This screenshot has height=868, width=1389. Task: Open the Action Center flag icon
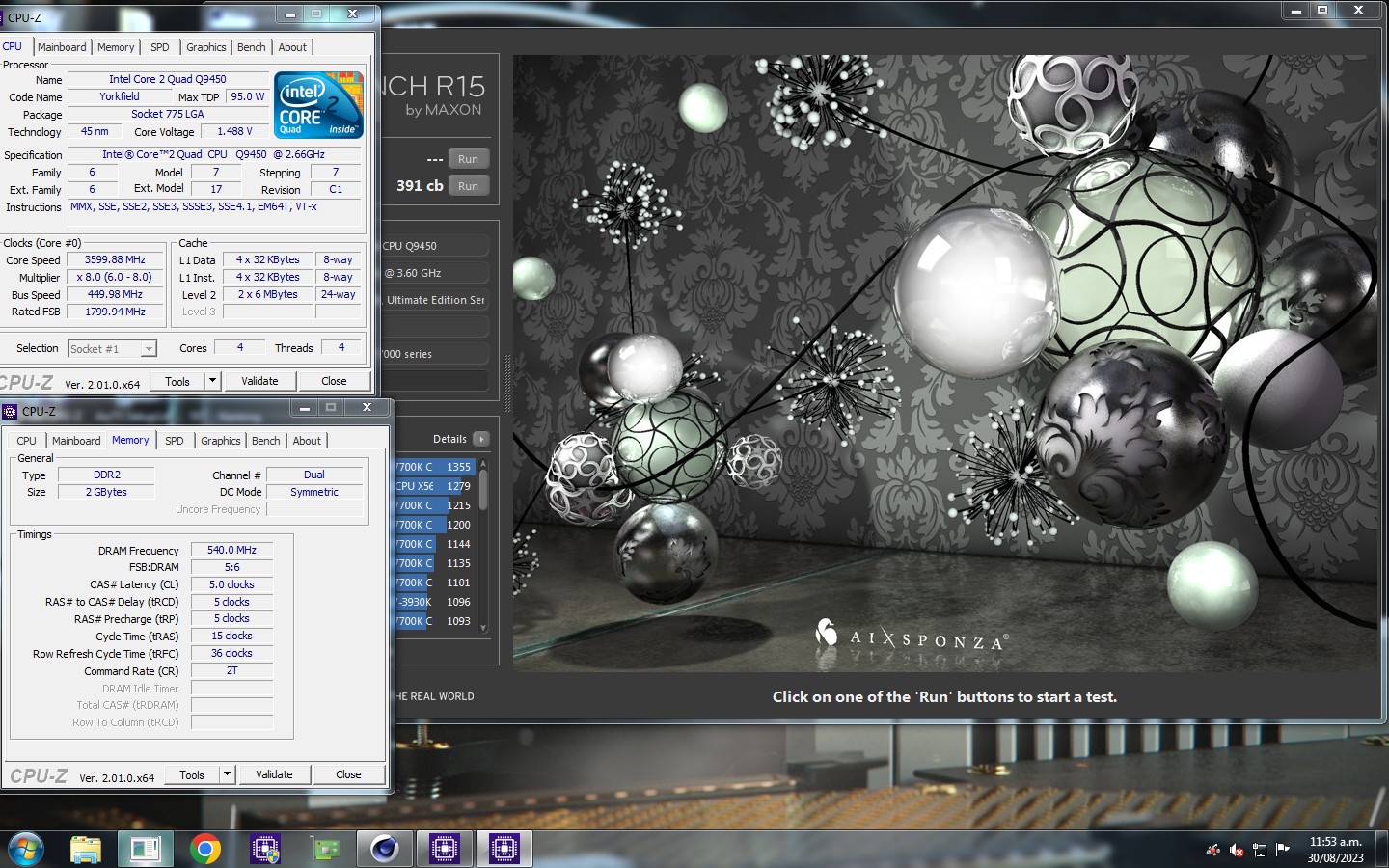coord(1282,850)
